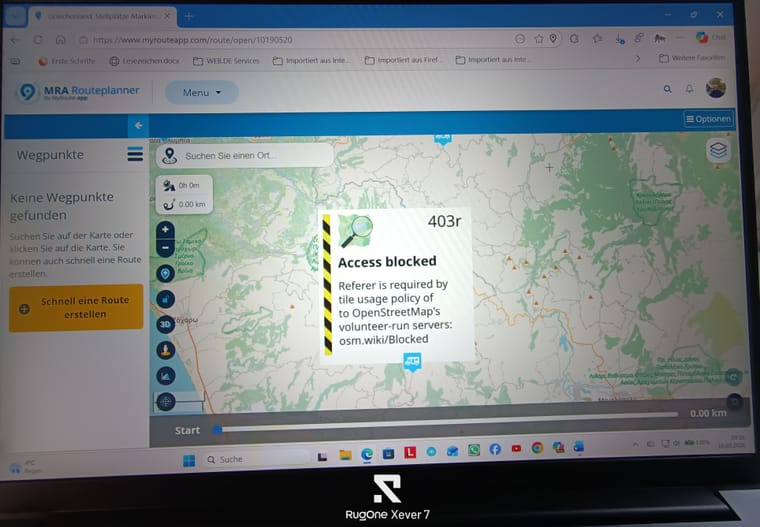
Task: Open the user profile avatar
Action: [x=715, y=88]
